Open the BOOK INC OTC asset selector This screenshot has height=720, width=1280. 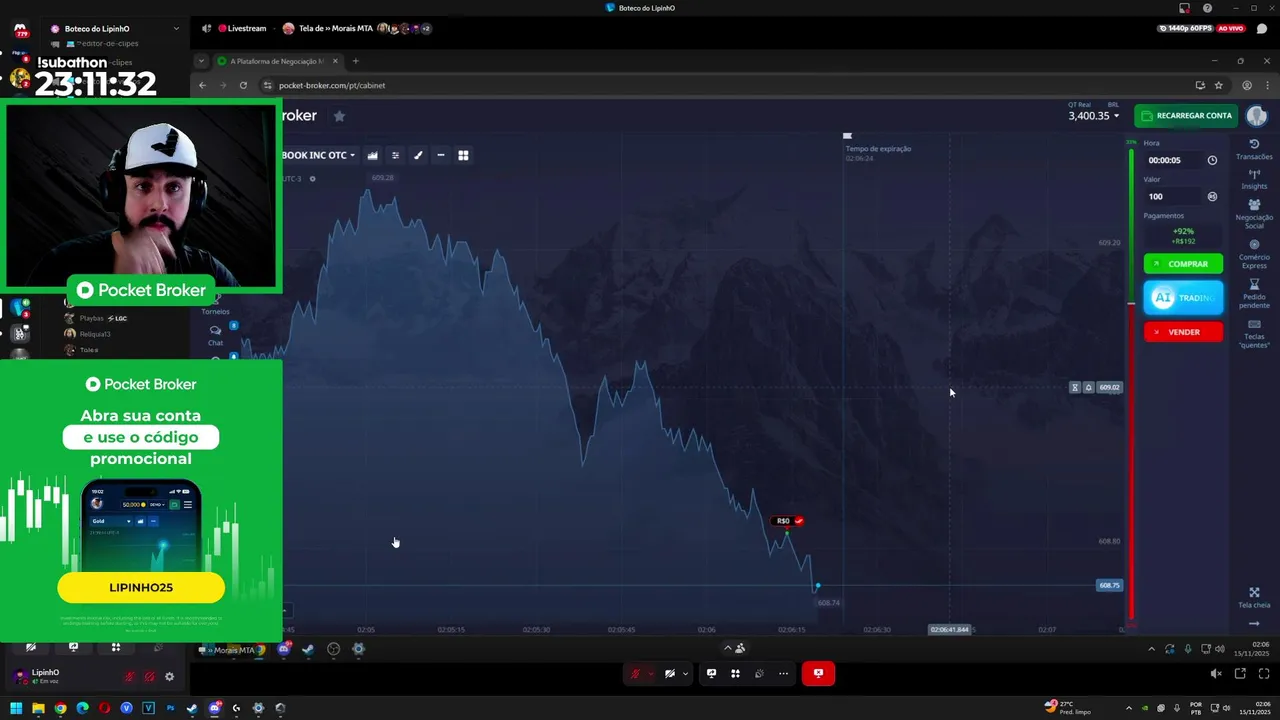pyautogui.click(x=318, y=155)
